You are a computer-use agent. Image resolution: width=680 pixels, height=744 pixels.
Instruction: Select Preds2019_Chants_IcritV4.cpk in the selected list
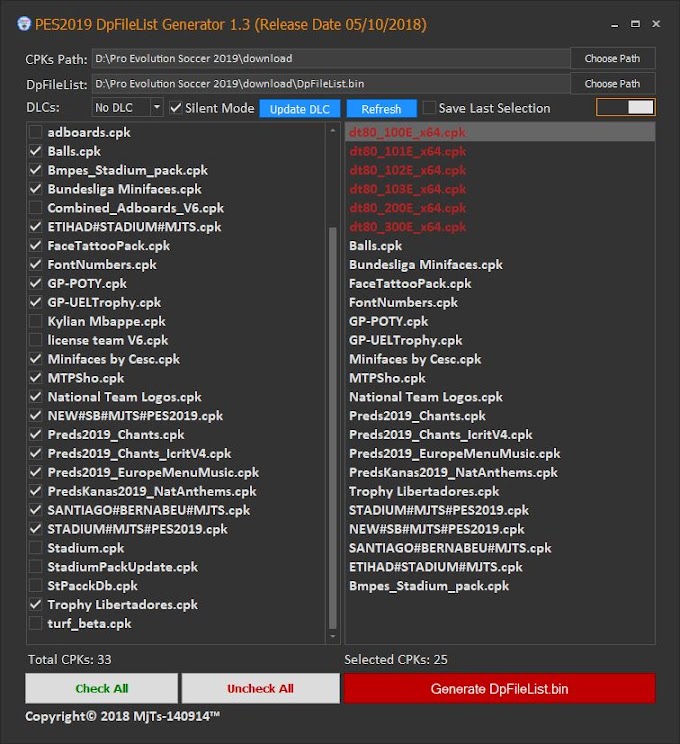500,434
